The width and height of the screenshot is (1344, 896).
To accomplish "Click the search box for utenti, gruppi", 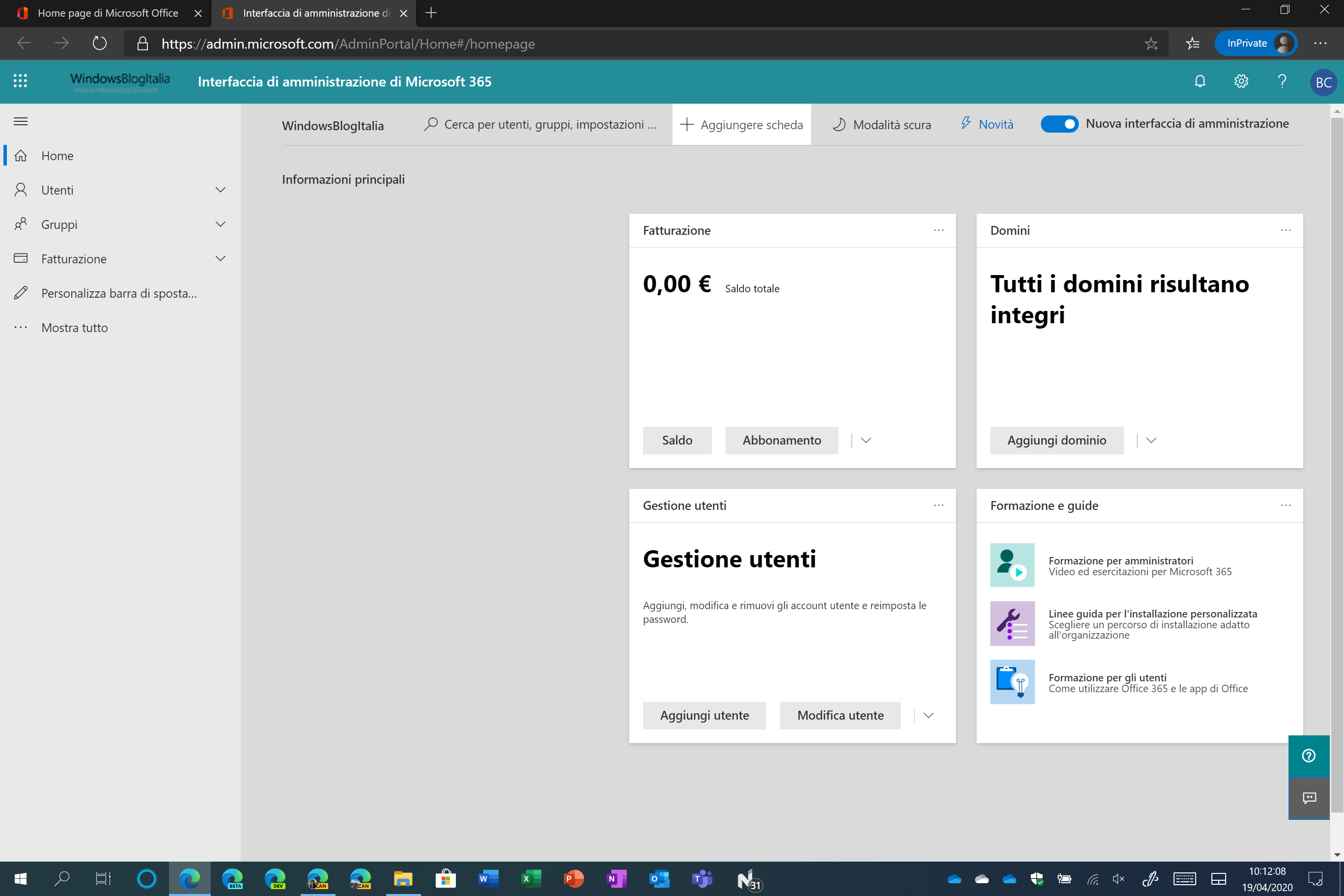I will (x=540, y=125).
